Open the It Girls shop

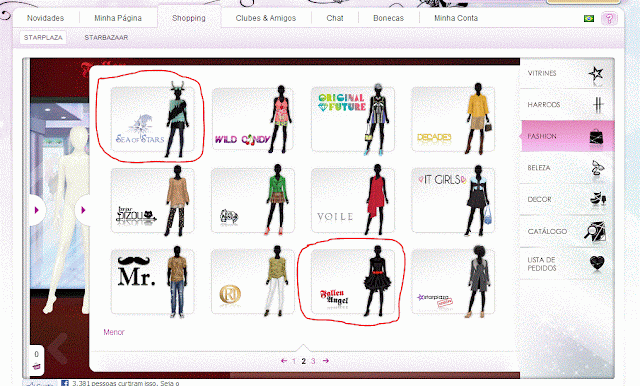[x=453, y=200]
